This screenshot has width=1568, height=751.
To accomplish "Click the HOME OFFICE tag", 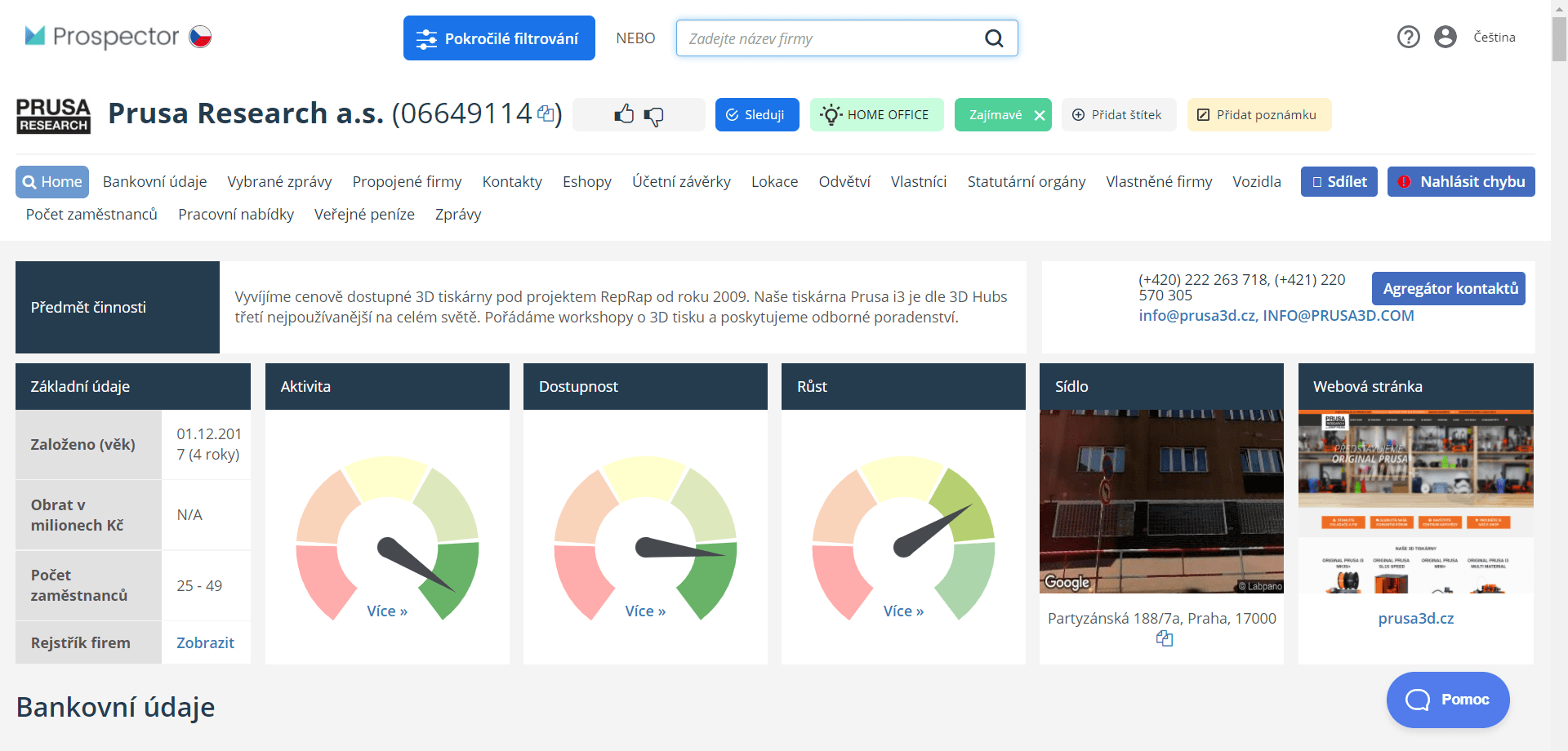I will [876, 115].
